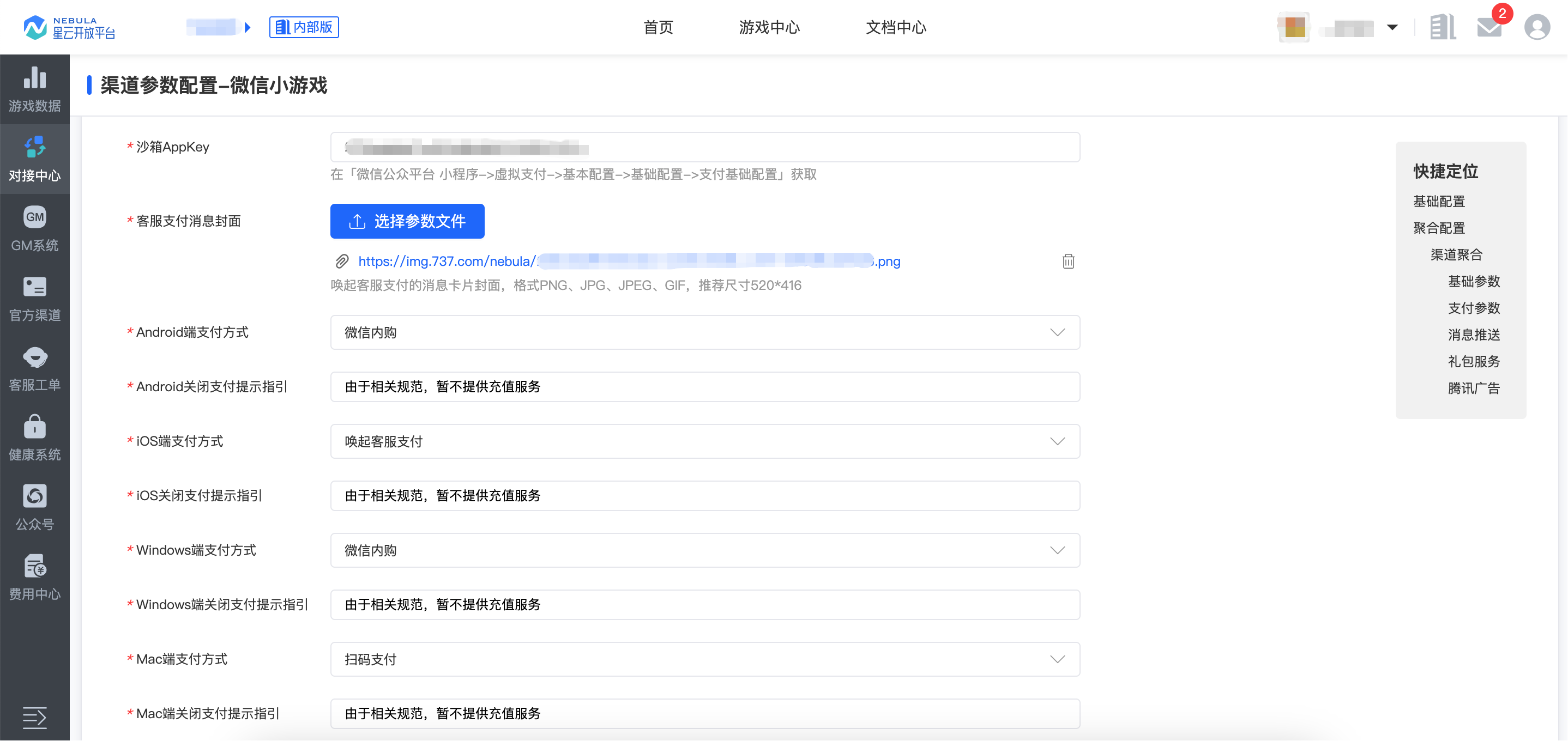Jump to 基础参数 in quick locate panel
1568x741 pixels.
pyautogui.click(x=1474, y=282)
